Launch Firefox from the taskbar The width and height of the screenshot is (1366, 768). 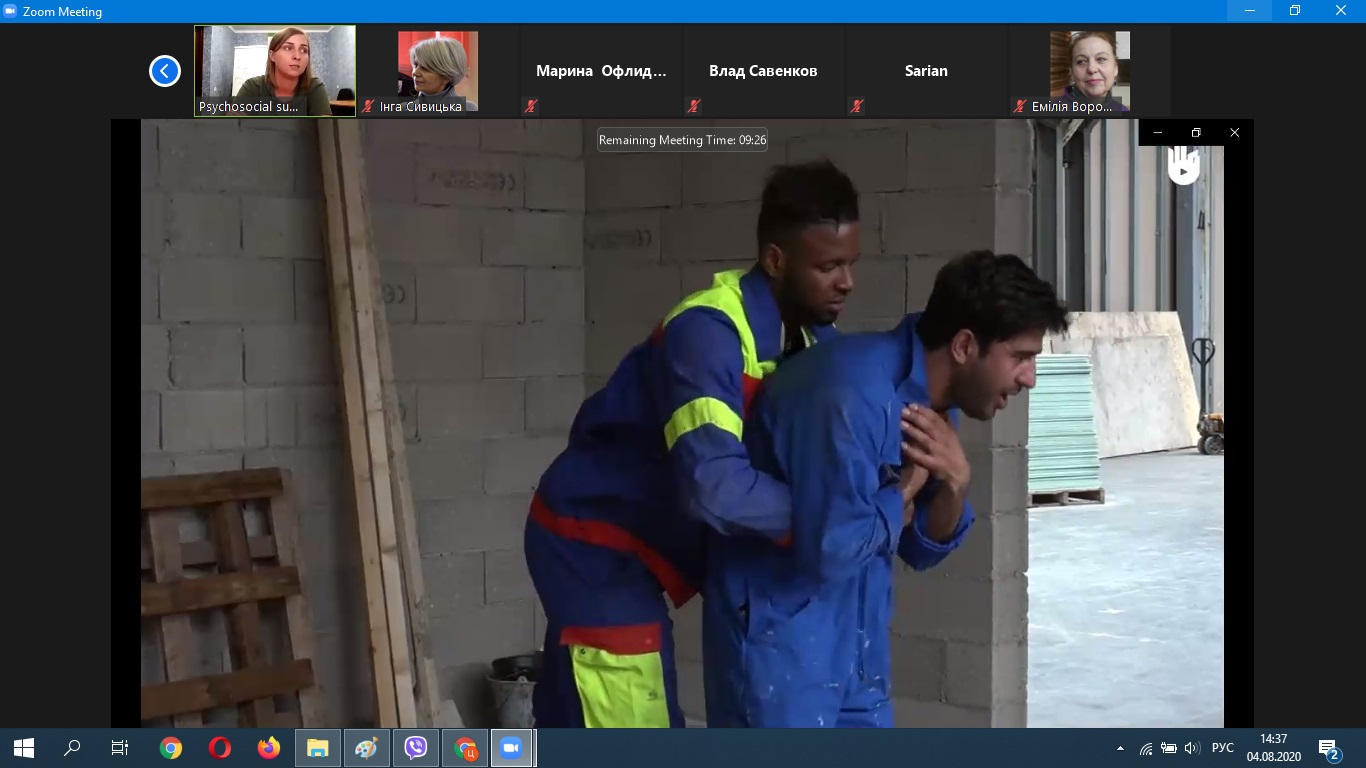tap(269, 748)
